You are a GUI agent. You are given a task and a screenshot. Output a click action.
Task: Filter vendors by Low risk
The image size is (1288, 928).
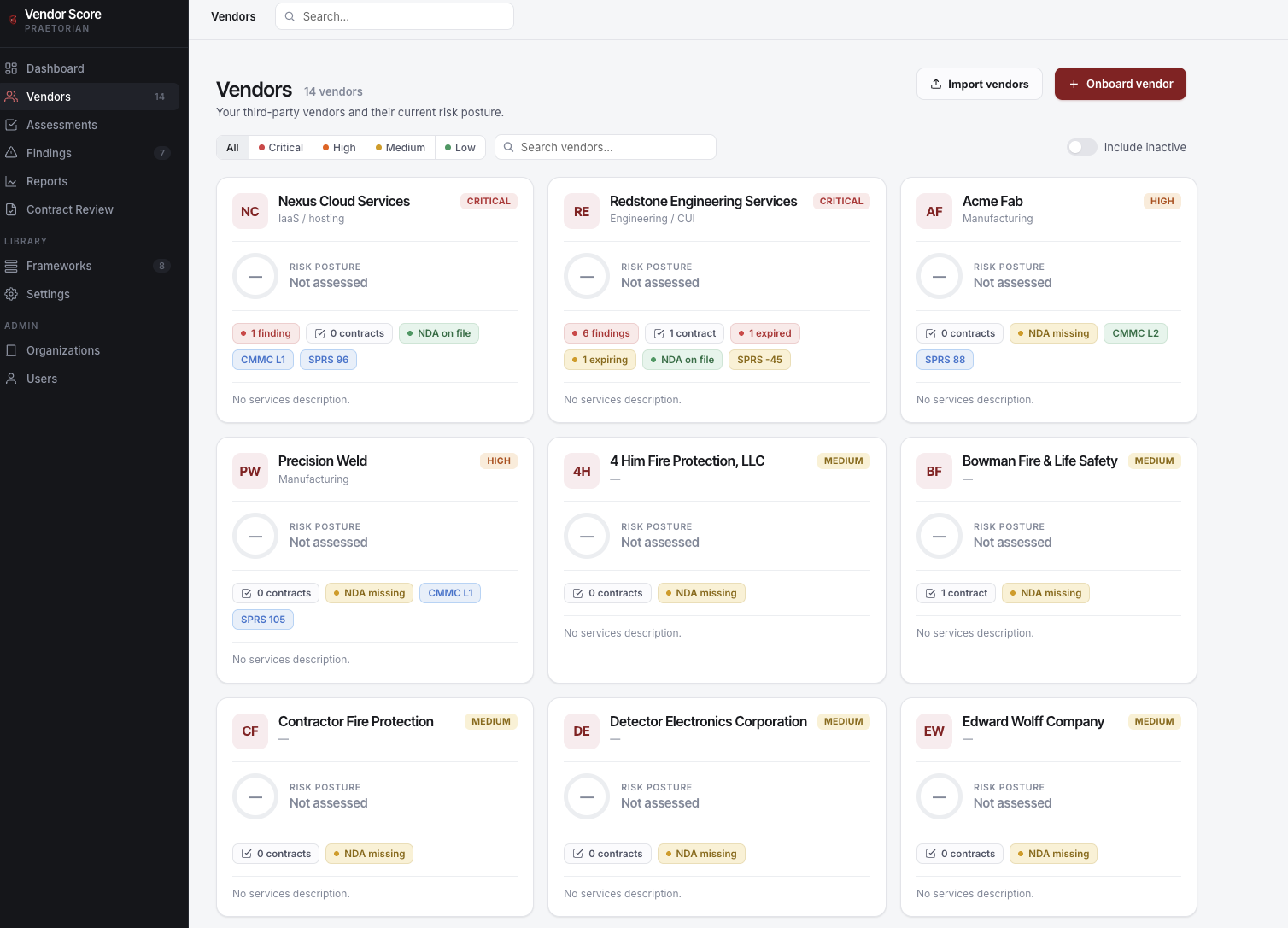click(x=460, y=148)
